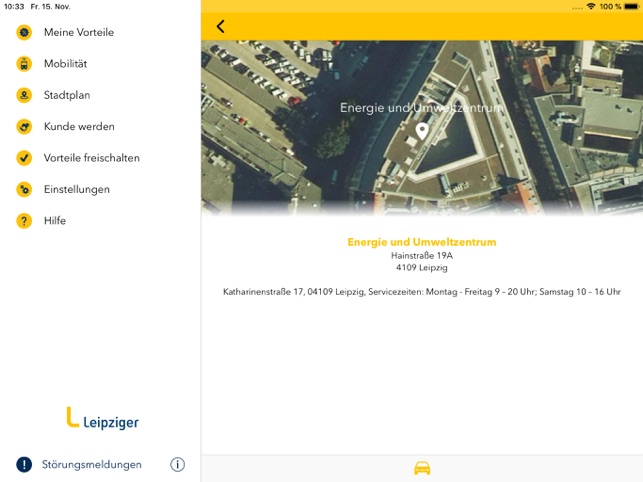Click the Leipziger logo in sidebar
Screen dimensions: 643x482
pyautogui.click(x=102, y=419)
